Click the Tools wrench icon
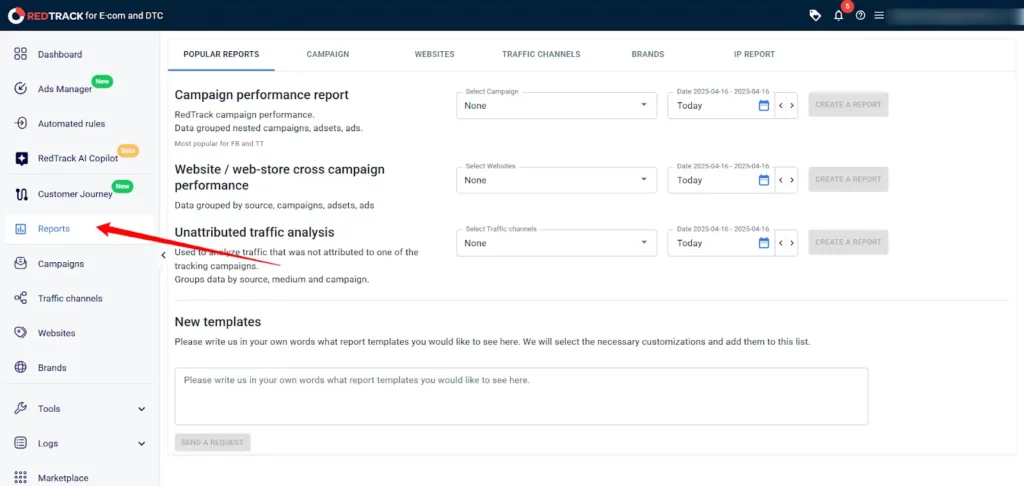The width and height of the screenshot is (1024, 486). [x=20, y=409]
